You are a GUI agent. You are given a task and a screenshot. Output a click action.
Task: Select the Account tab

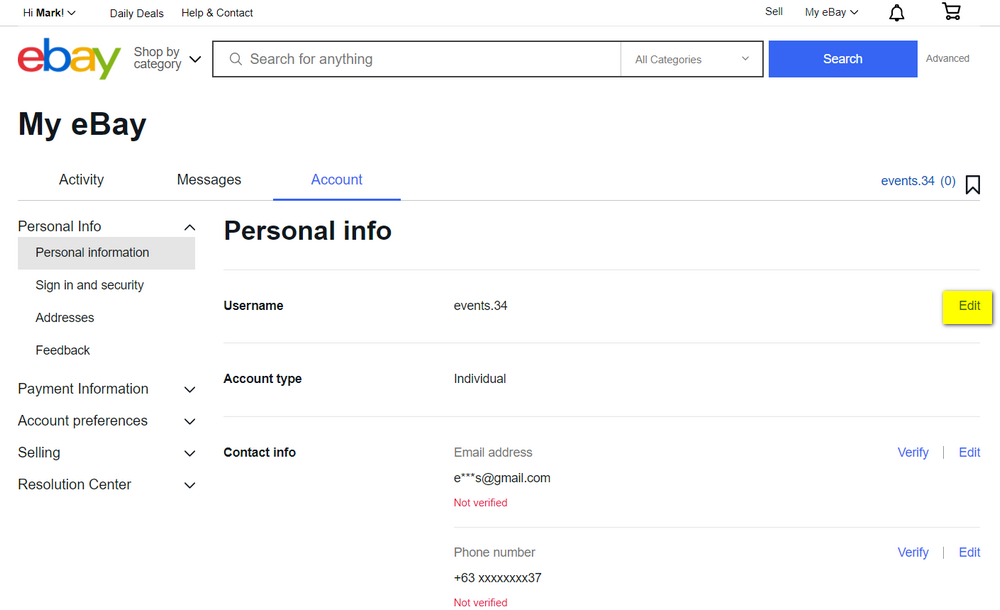pyautogui.click(x=337, y=180)
